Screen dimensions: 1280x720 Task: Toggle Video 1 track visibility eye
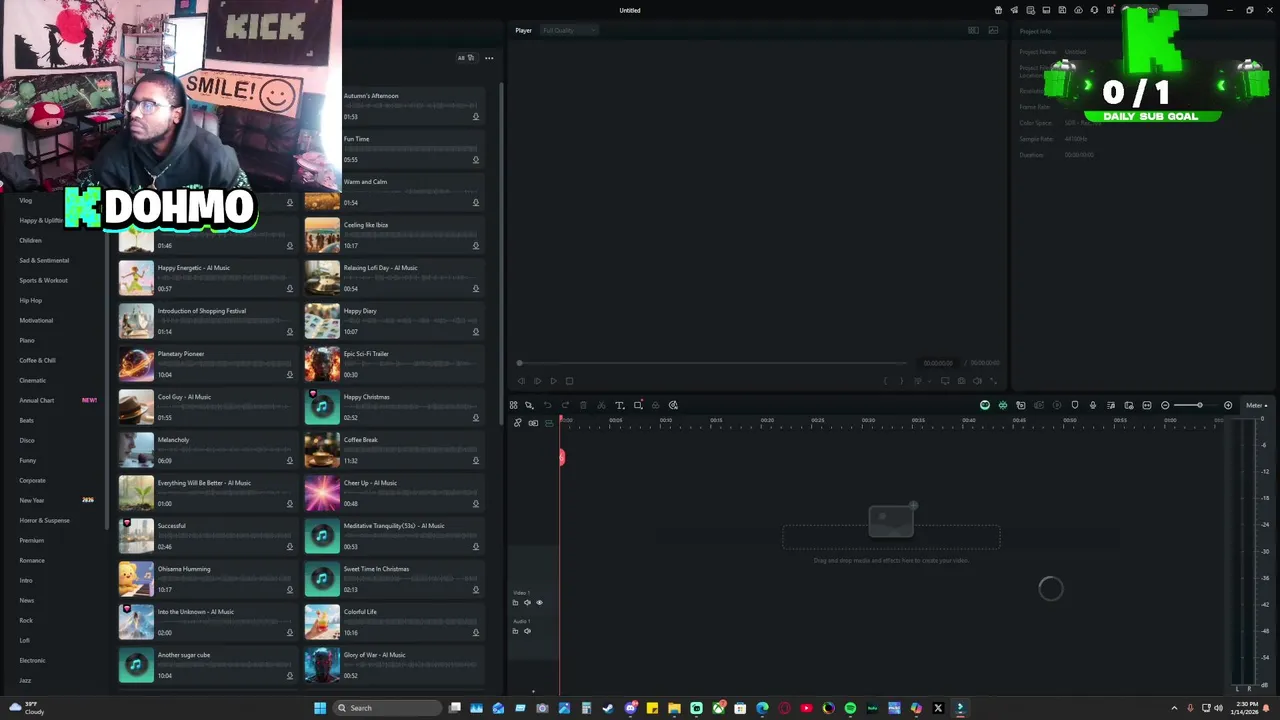(539, 602)
